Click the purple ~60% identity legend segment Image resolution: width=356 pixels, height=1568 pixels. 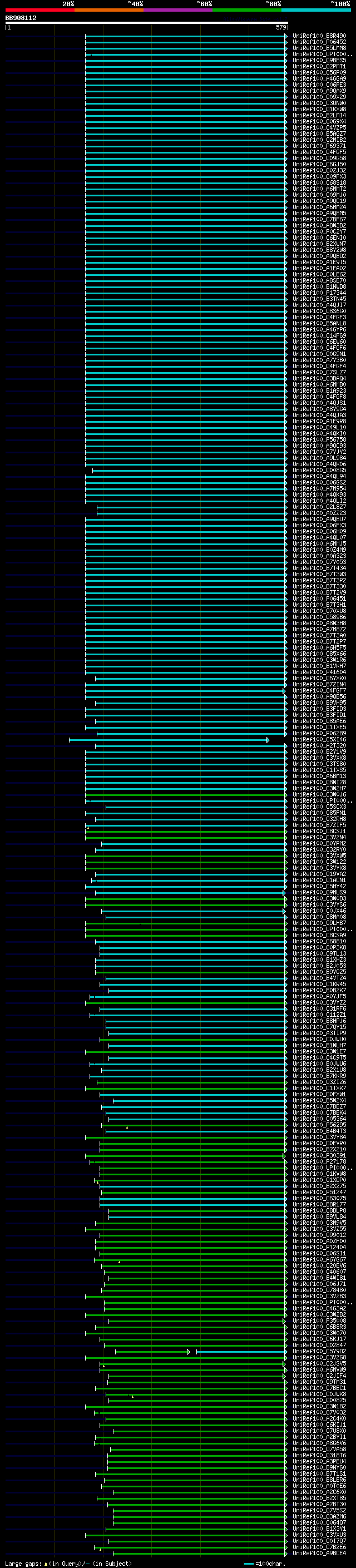pos(177,10)
